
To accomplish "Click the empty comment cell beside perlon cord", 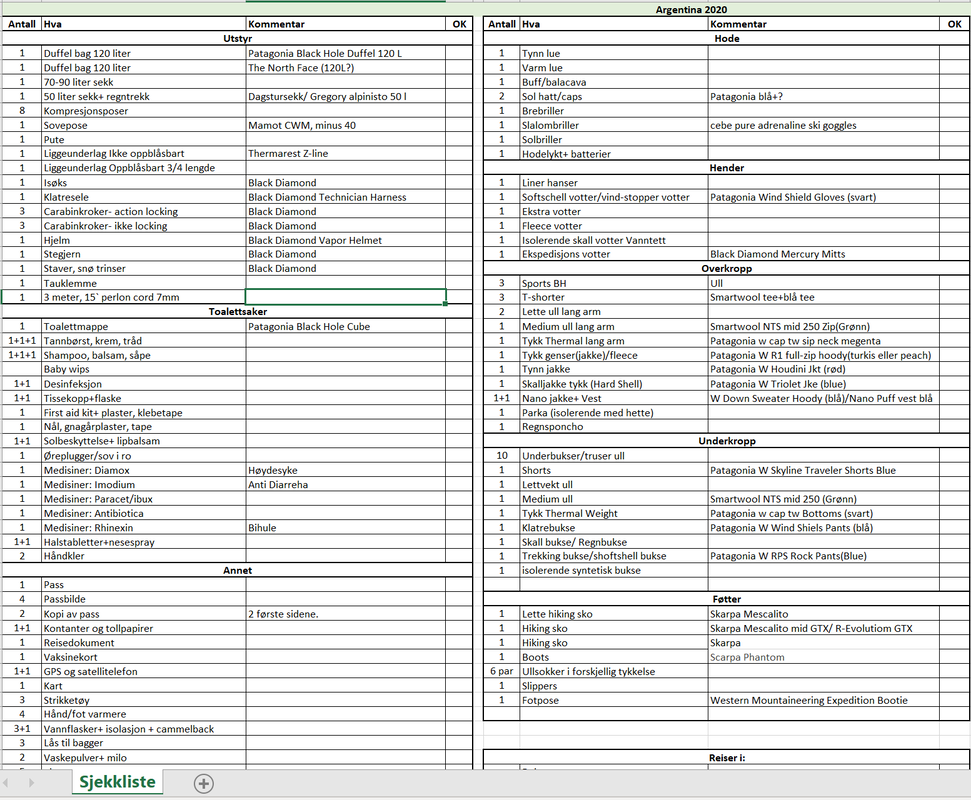I will 346,297.
